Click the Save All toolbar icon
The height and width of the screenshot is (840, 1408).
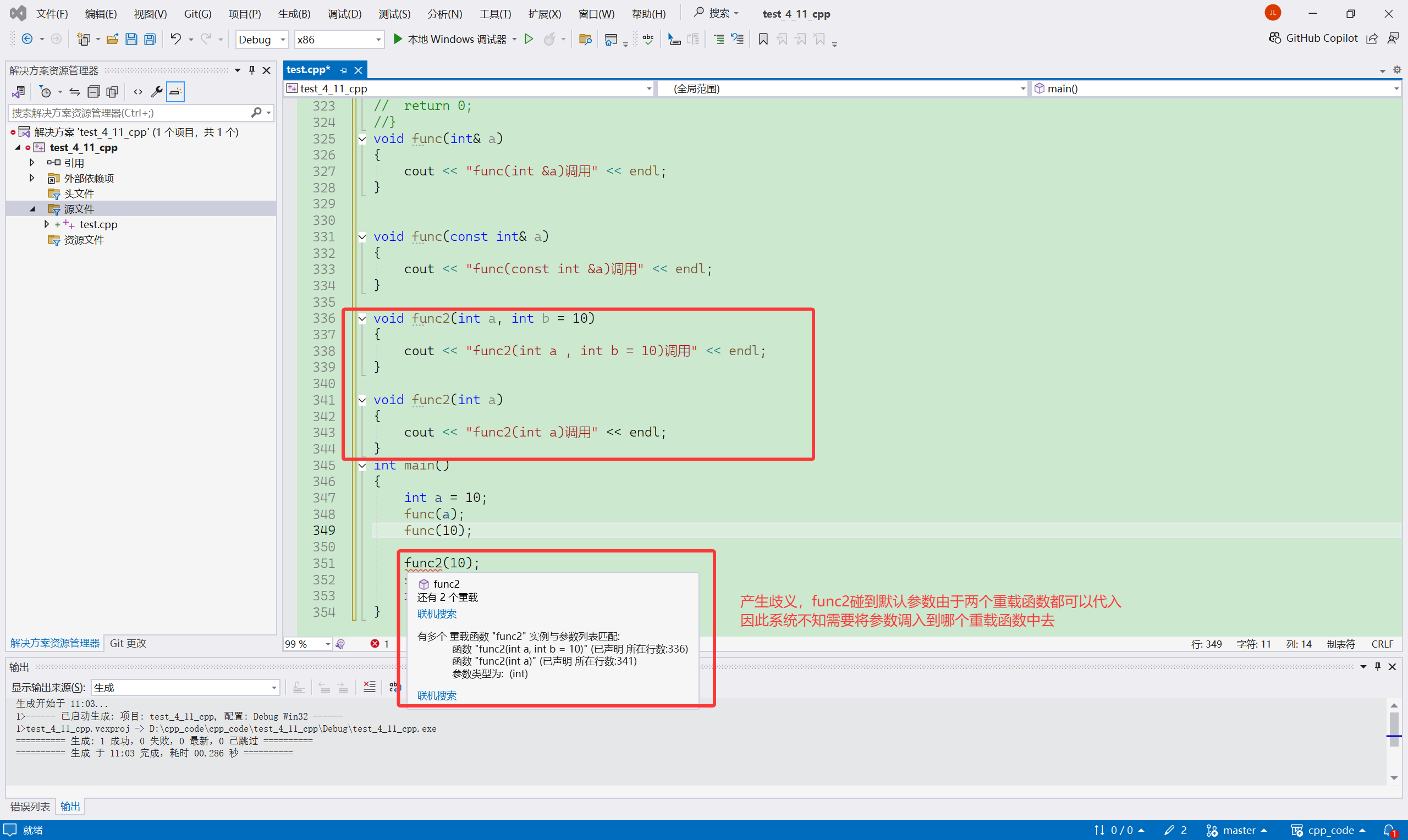[x=150, y=39]
